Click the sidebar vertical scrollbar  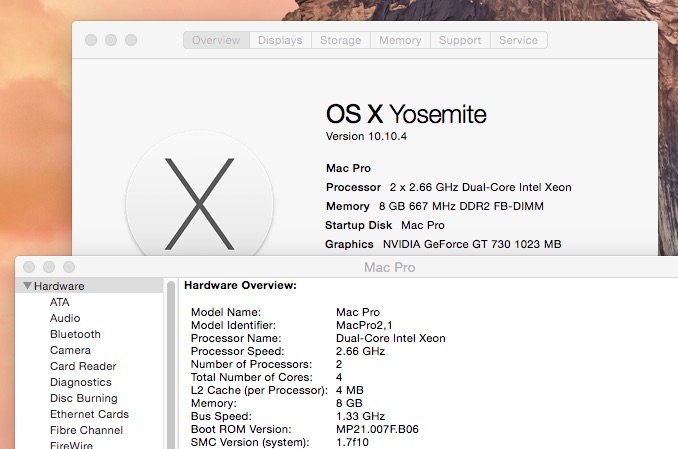tap(171, 365)
